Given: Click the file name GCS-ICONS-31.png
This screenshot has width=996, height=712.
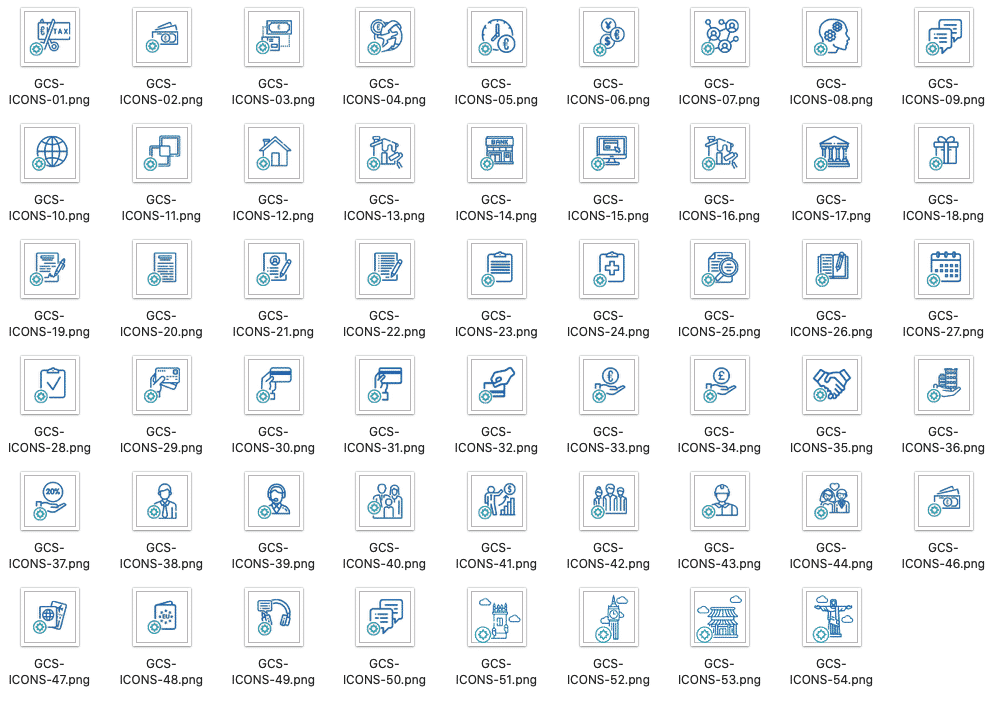Looking at the screenshot, I should coord(384,440).
